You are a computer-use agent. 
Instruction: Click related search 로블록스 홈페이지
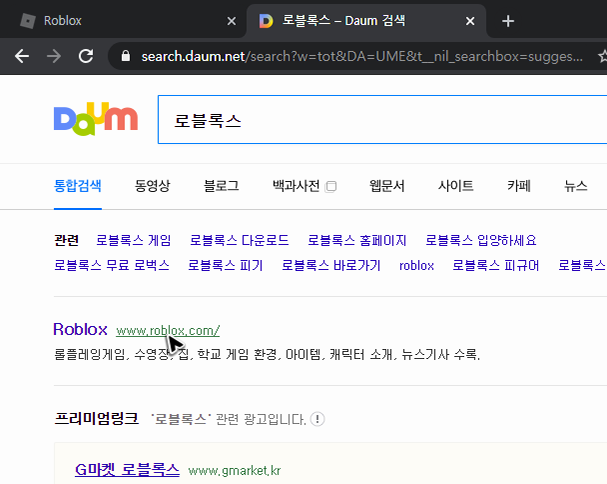tap(357, 240)
